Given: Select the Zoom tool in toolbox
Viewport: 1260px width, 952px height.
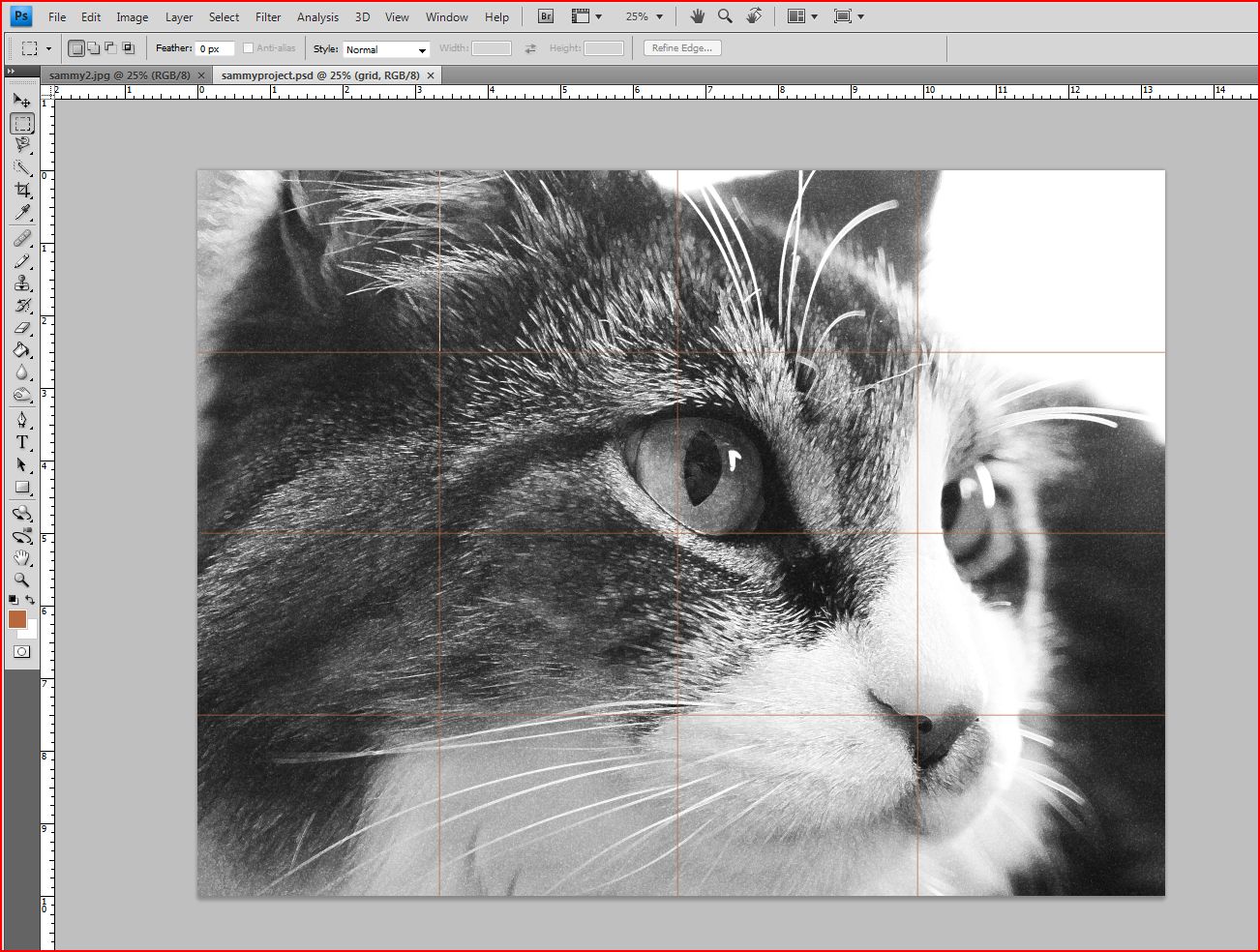Looking at the screenshot, I should 22,580.
